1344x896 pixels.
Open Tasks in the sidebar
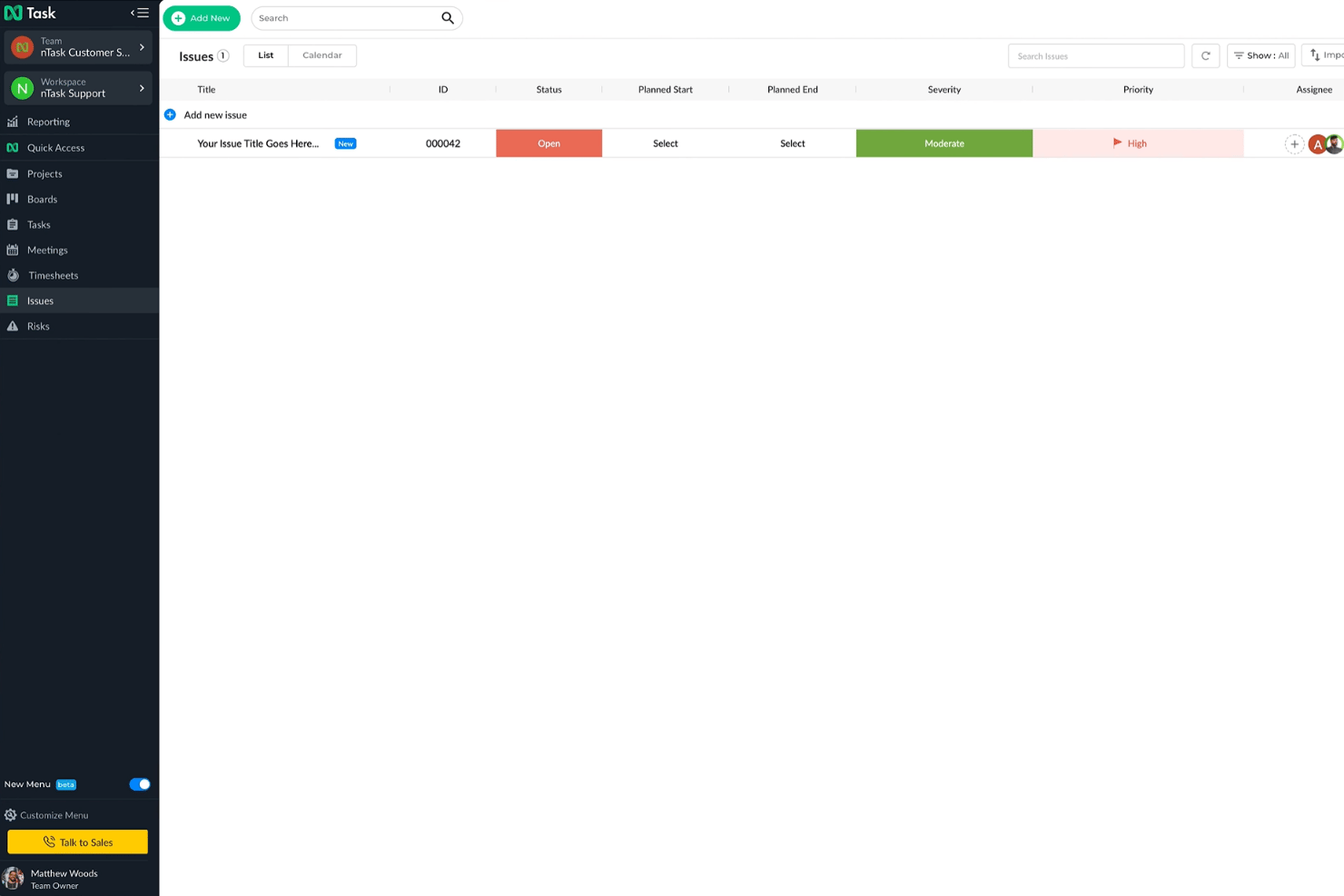79,224
